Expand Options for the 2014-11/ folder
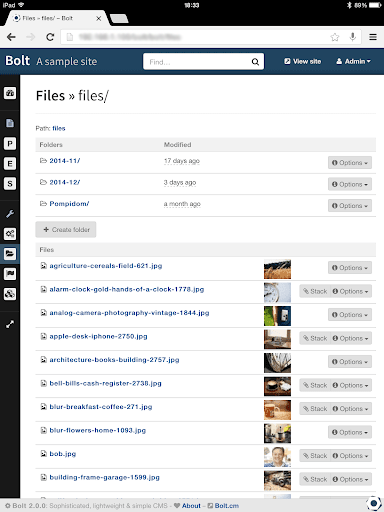 pos(350,163)
